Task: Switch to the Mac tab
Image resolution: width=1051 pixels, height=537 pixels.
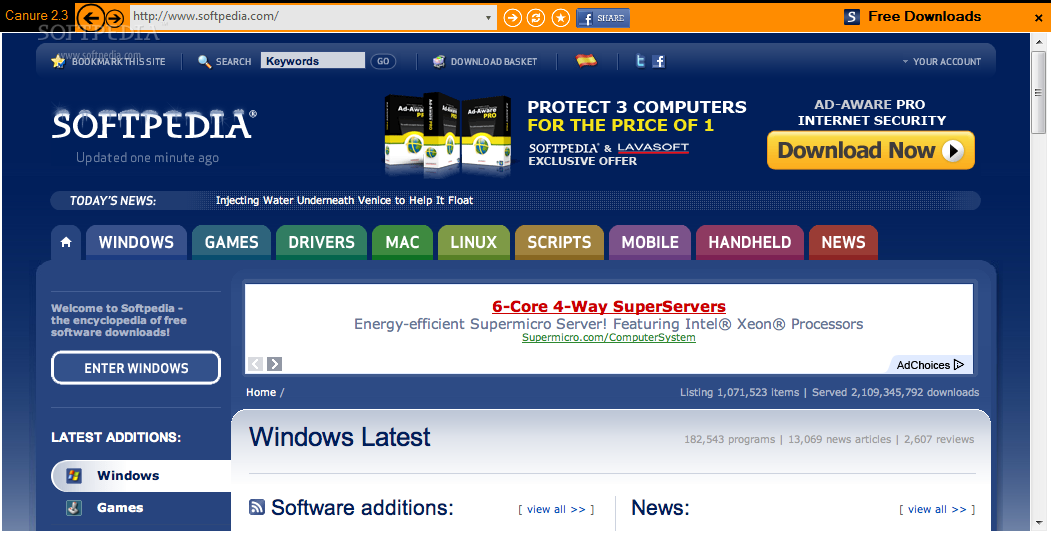Action: click(402, 242)
